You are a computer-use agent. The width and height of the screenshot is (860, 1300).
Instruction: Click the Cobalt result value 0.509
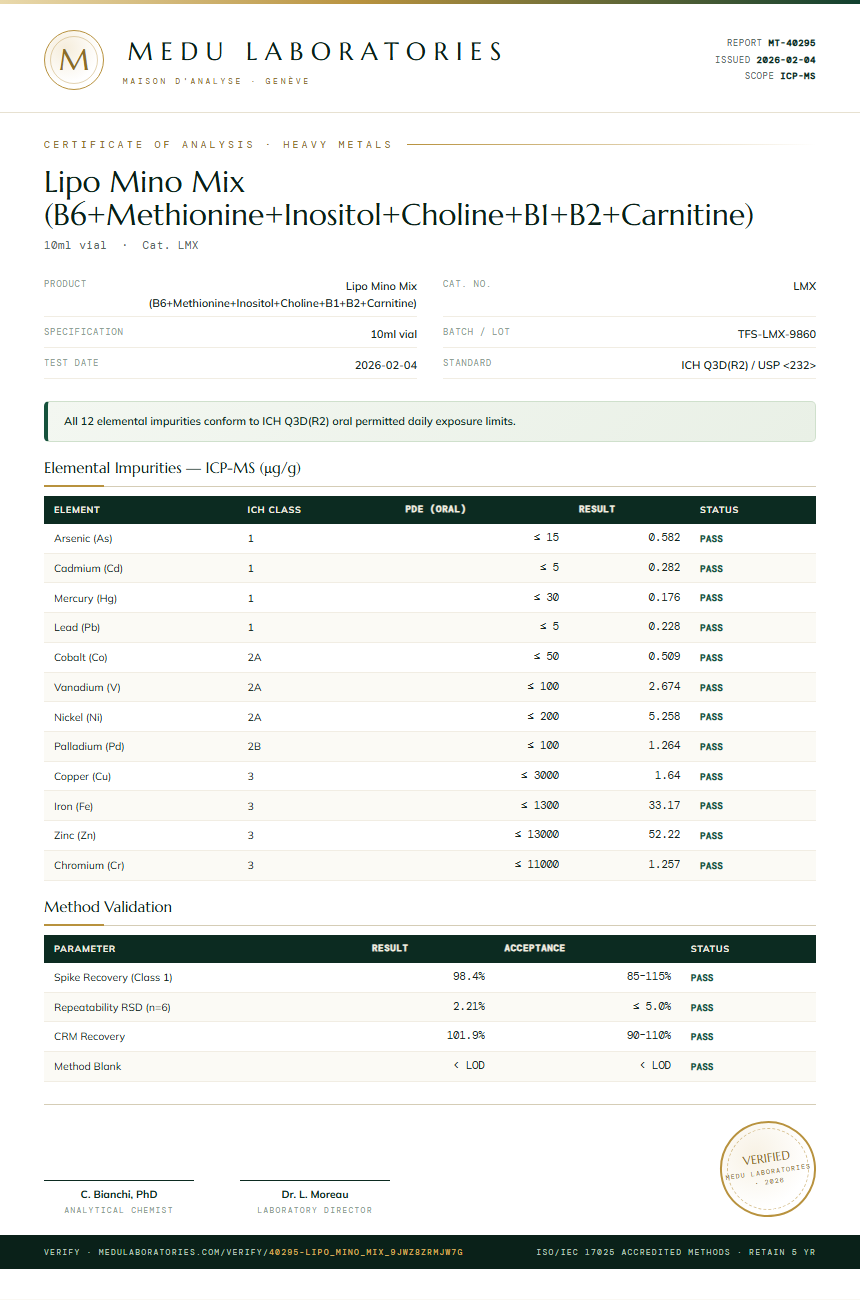pos(664,657)
